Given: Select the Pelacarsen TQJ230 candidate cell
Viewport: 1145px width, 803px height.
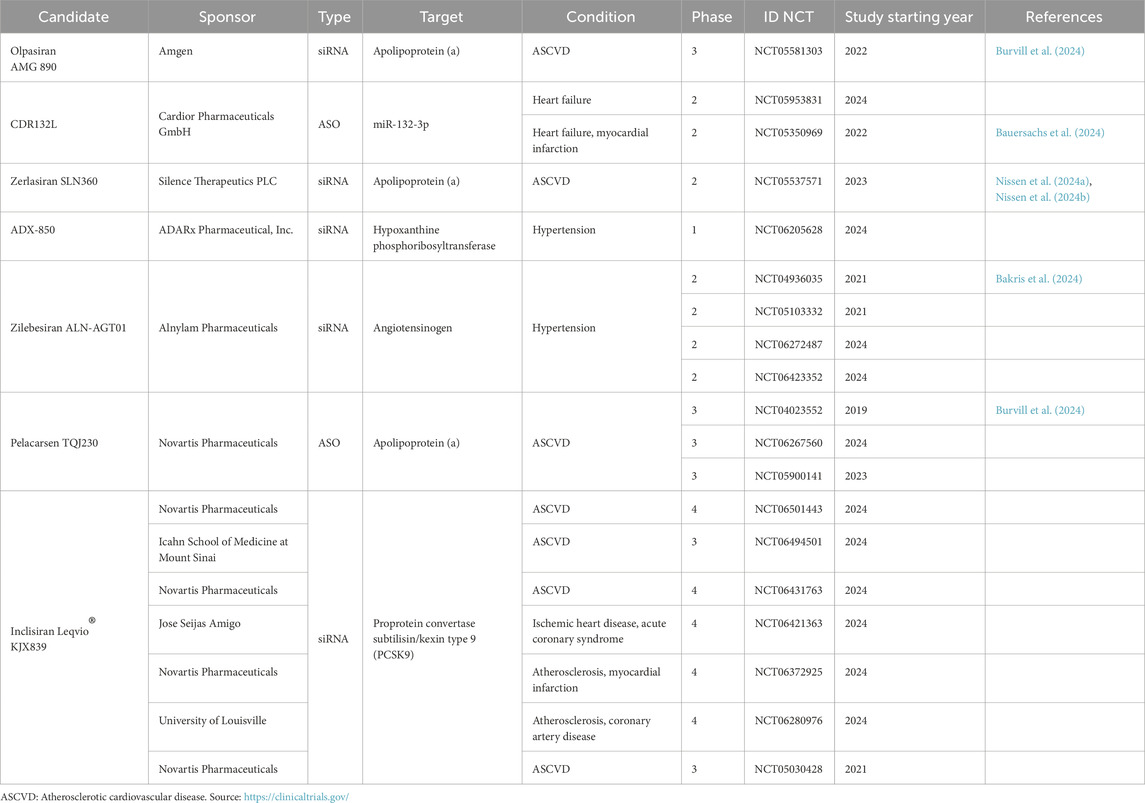Looking at the screenshot, I should (x=74, y=443).
